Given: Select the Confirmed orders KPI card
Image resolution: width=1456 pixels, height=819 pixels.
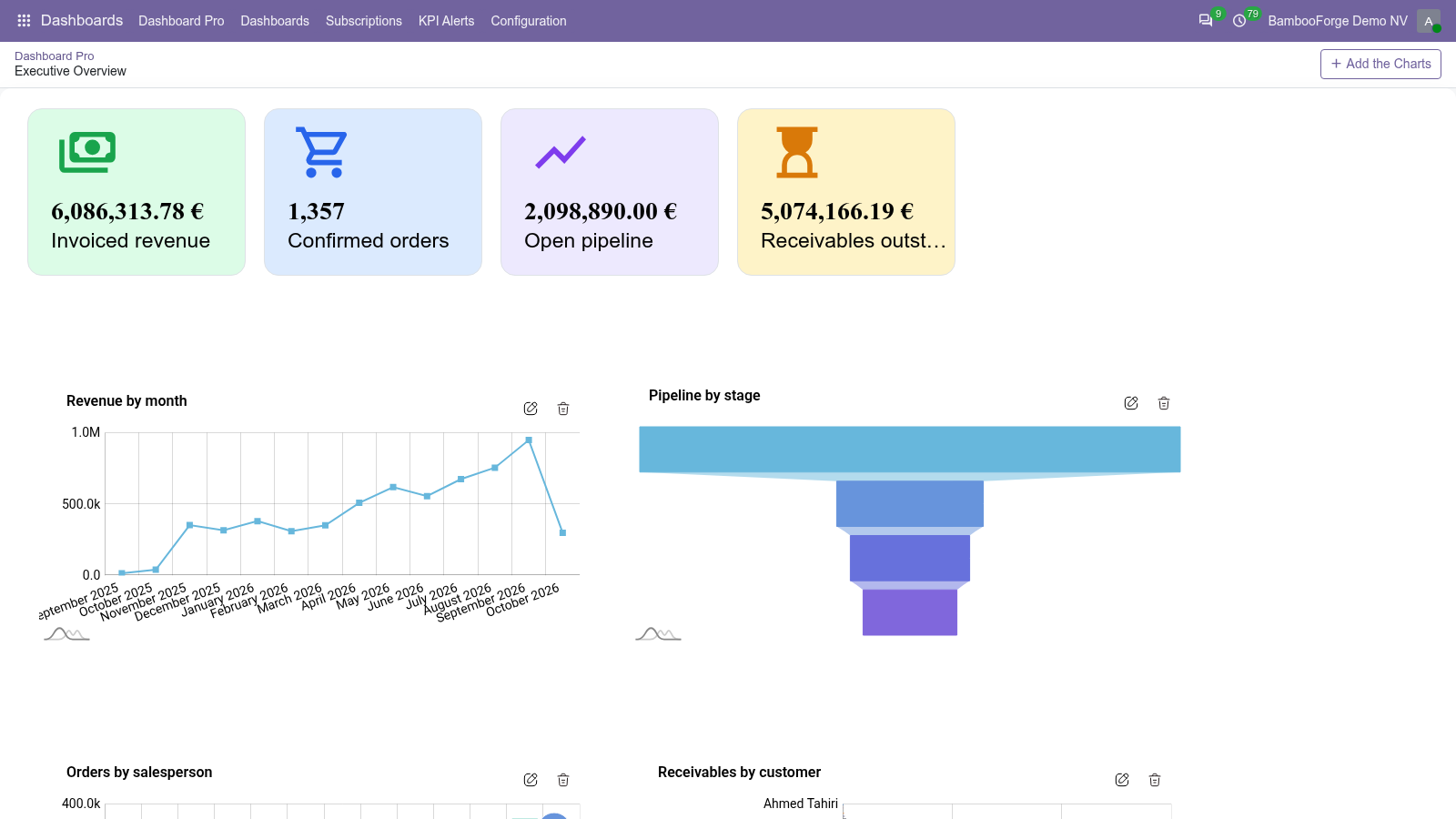Looking at the screenshot, I should pyautogui.click(x=373, y=192).
